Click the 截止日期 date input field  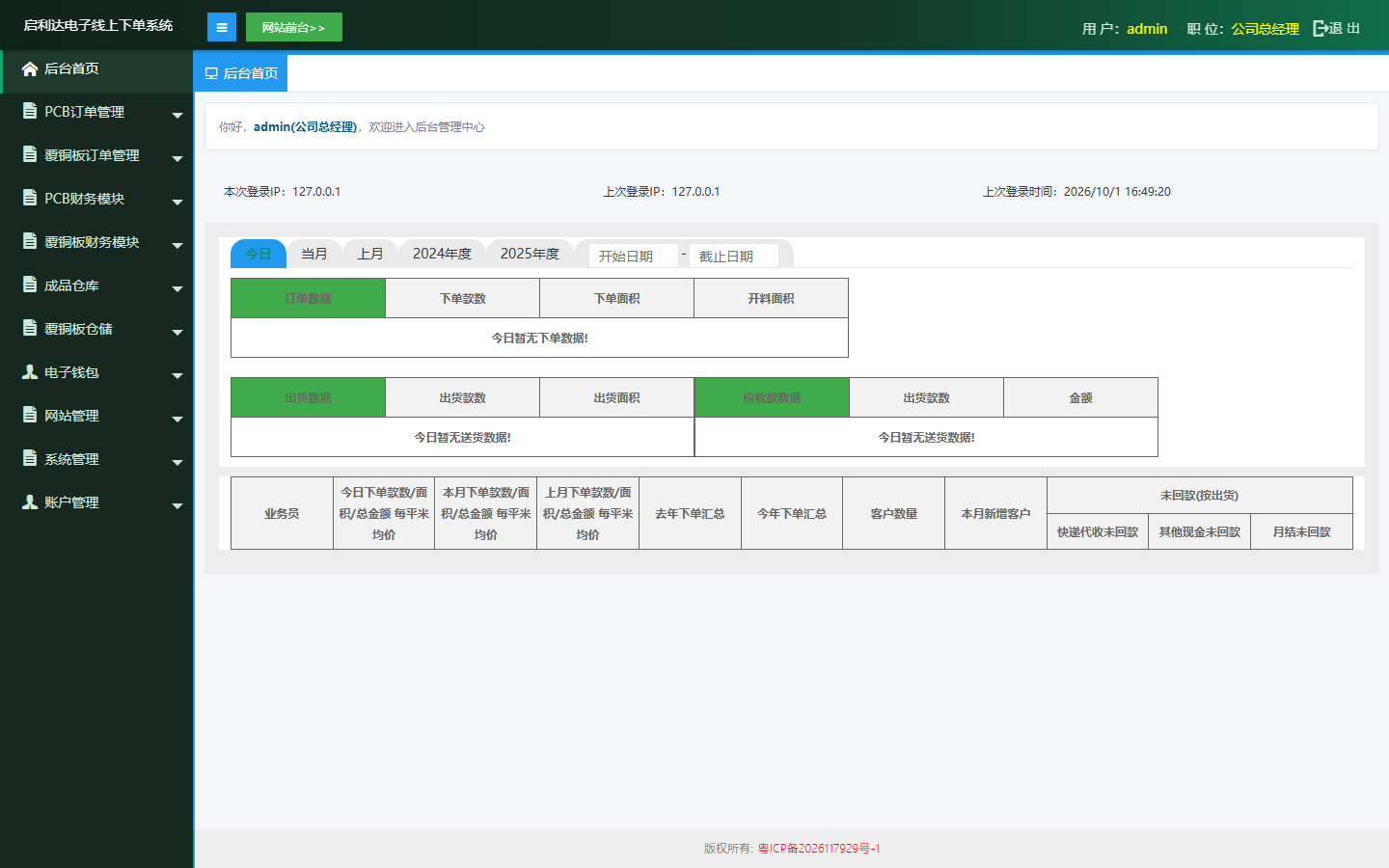(x=734, y=256)
